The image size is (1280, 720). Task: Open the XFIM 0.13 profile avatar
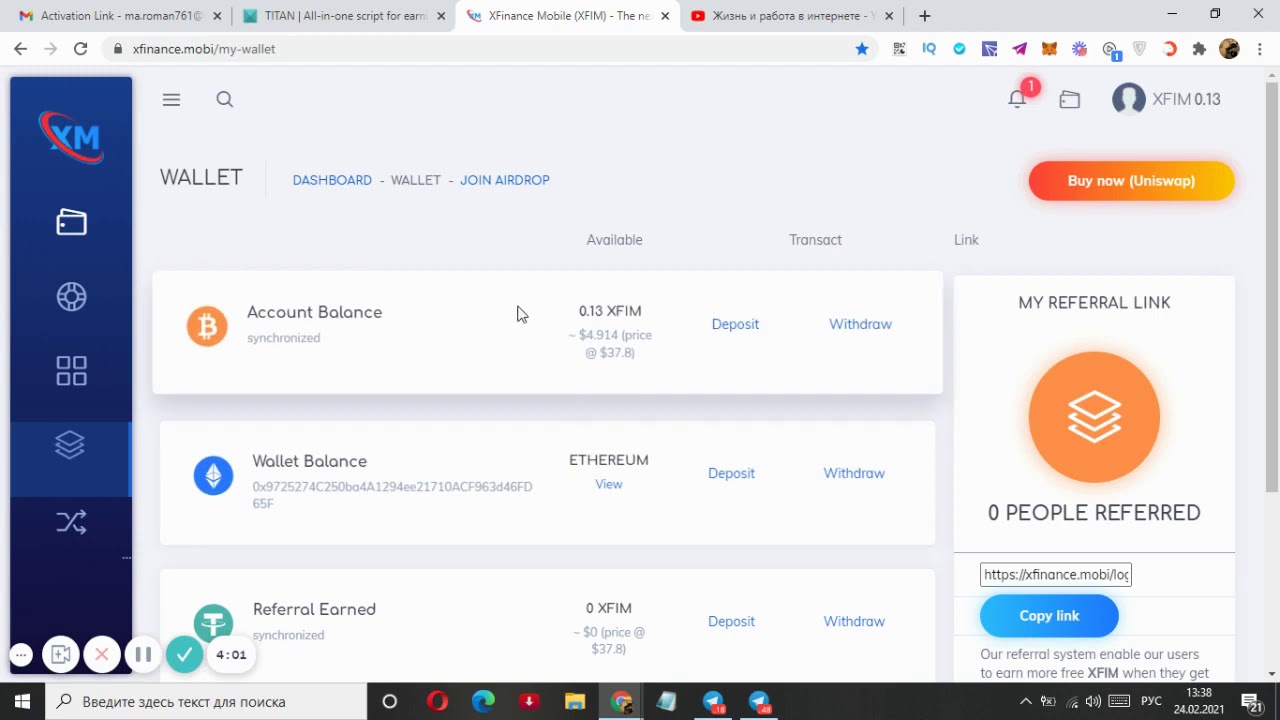coord(1129,99)
